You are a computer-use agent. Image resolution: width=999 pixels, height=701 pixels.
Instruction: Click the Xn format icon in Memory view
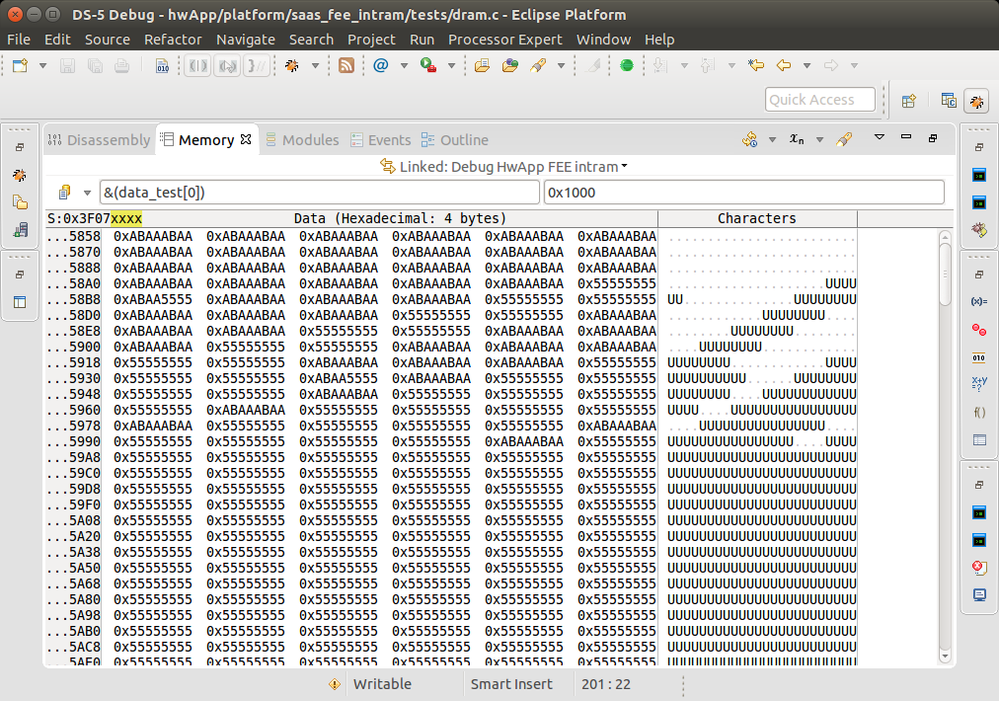tap(797, 139)
